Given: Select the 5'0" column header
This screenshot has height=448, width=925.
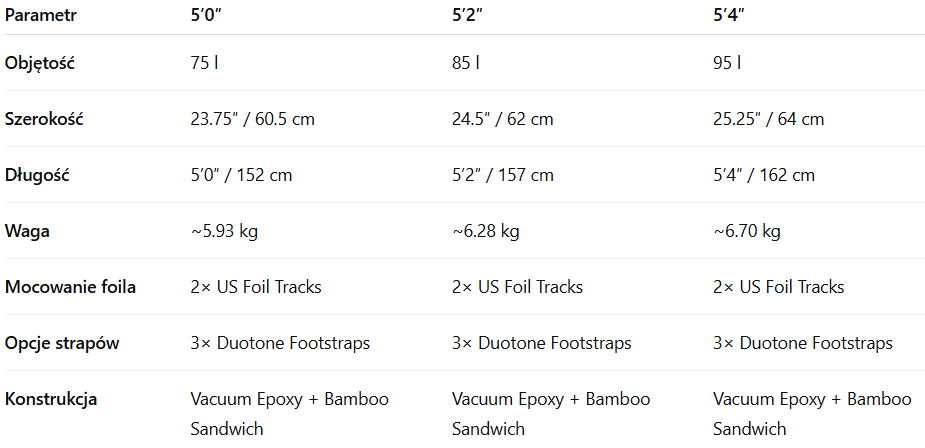Looking at the screenshot, I should pyautogui.click(x=207, y=16).
